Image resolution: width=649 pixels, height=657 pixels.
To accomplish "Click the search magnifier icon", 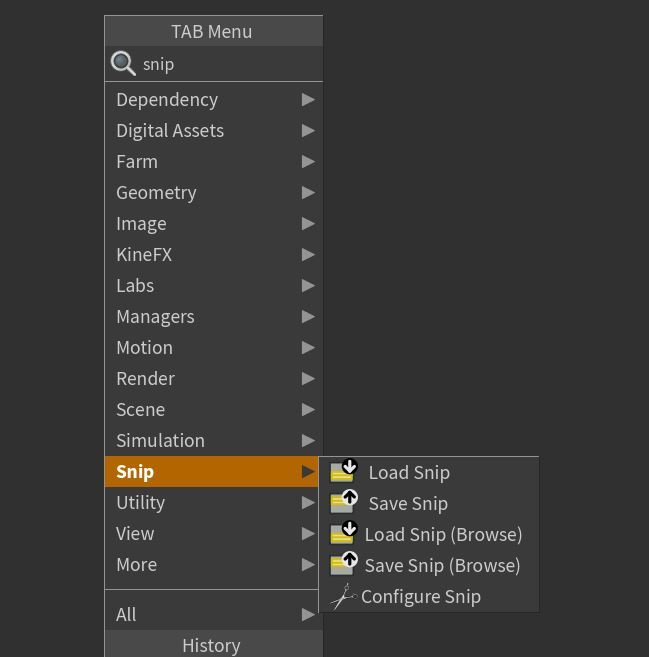I will pos(123,64).
